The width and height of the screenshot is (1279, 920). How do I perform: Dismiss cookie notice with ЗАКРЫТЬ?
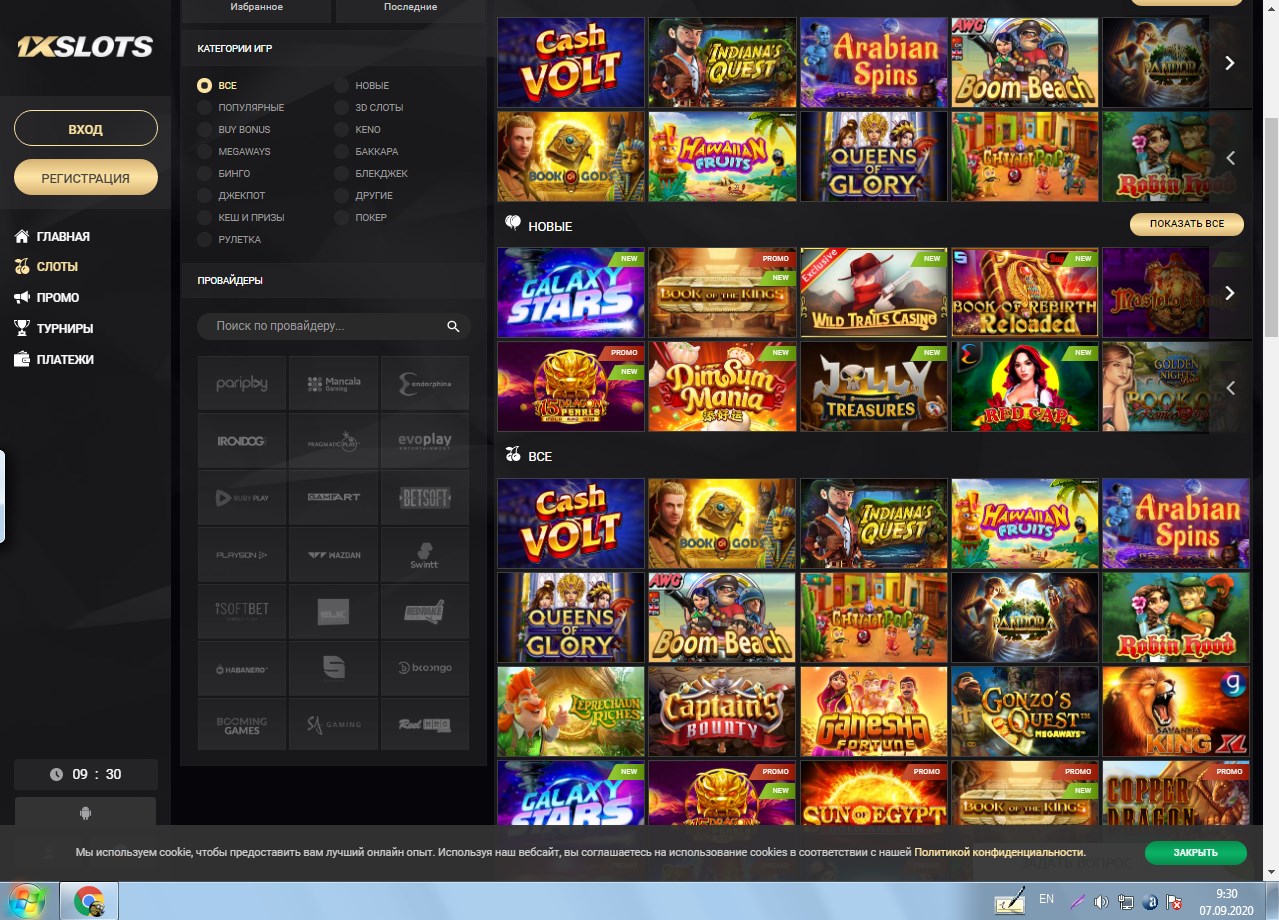pyautogui.click(x=1196, y=853)
